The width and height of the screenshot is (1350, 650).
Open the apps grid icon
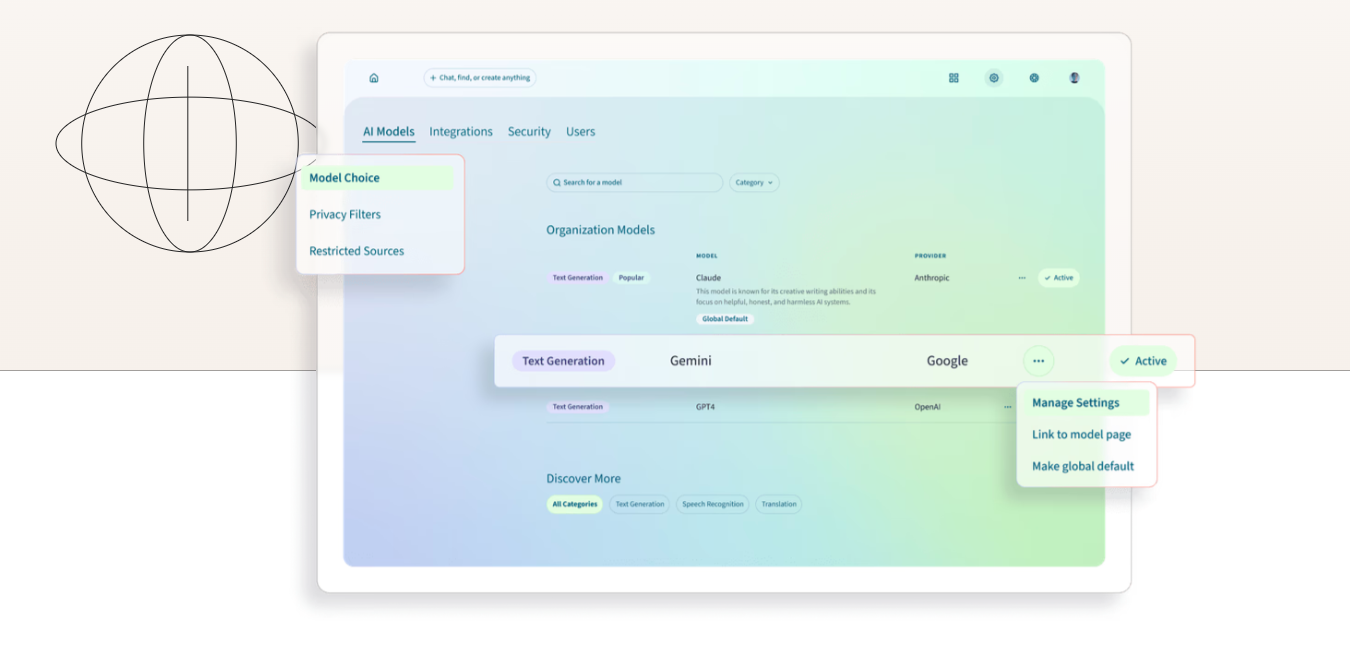(x=954, y=78)
